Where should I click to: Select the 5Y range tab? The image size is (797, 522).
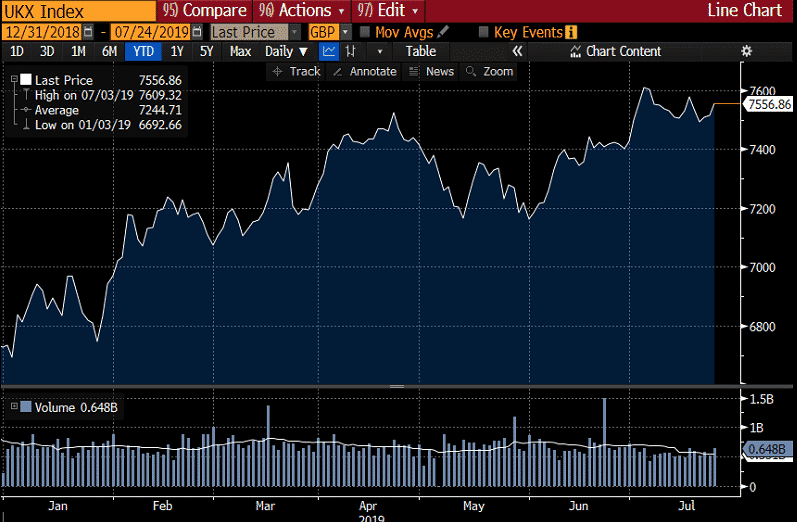click(206, 51)
